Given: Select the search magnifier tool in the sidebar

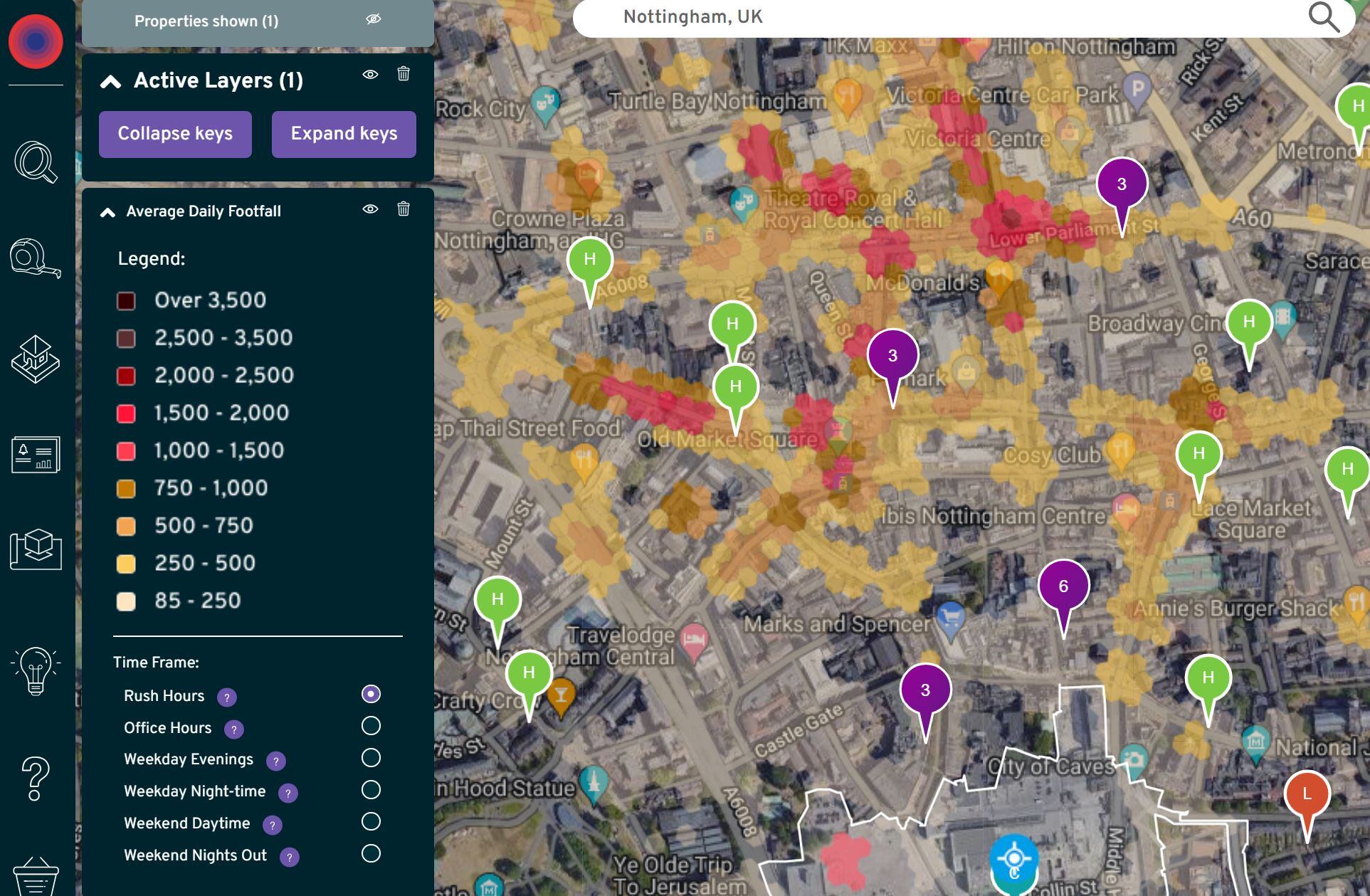Looking at the screenshot, I should 36,162.
